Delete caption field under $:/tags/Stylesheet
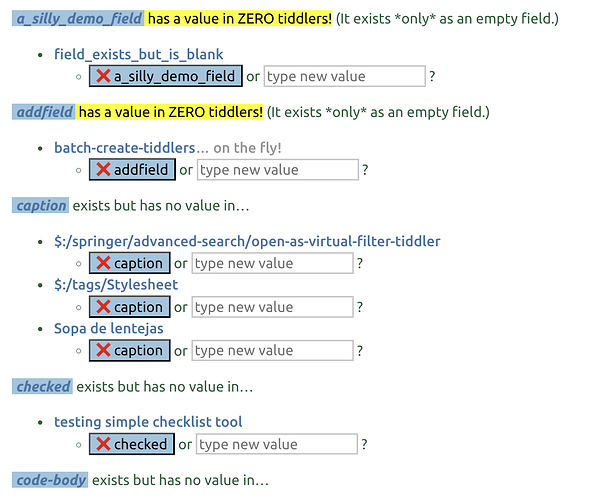Viewport: 589px width, 500px height. pyautogui.click(x=130, y=307)
